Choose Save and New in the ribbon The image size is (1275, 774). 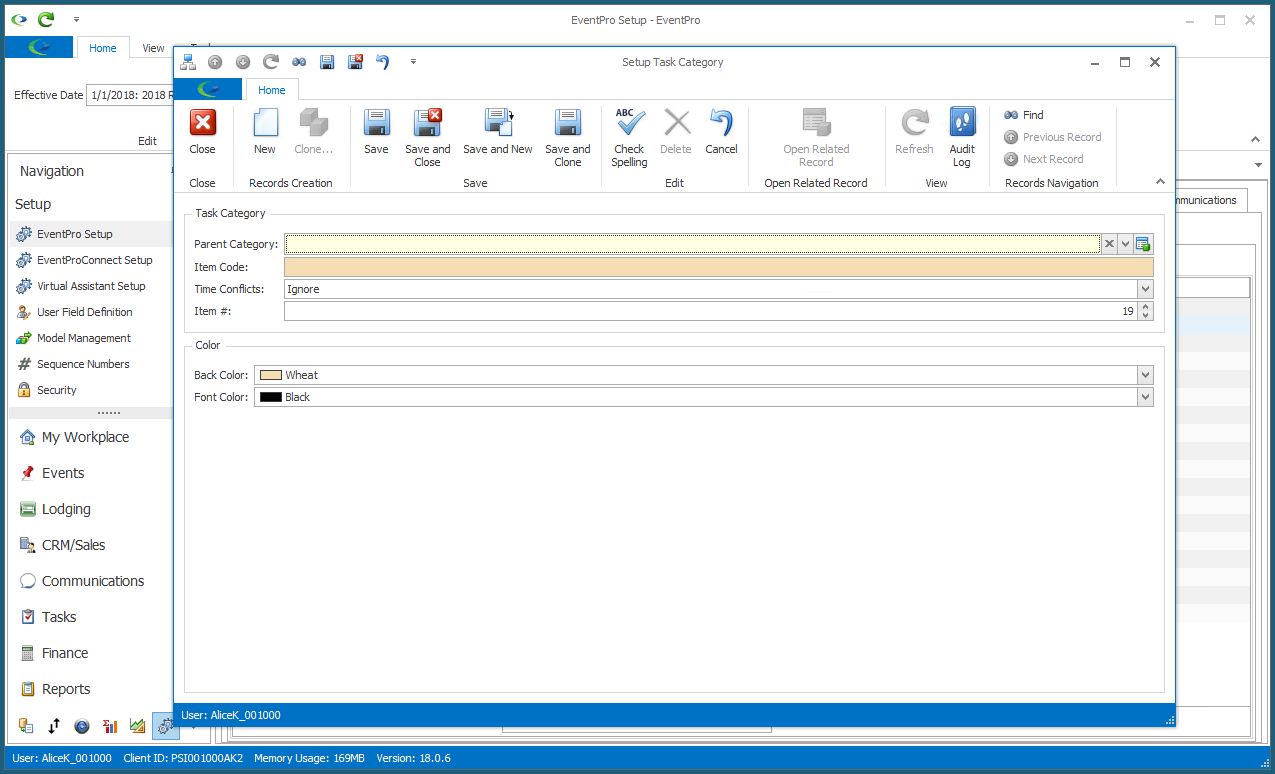click(x=498, y=133)
